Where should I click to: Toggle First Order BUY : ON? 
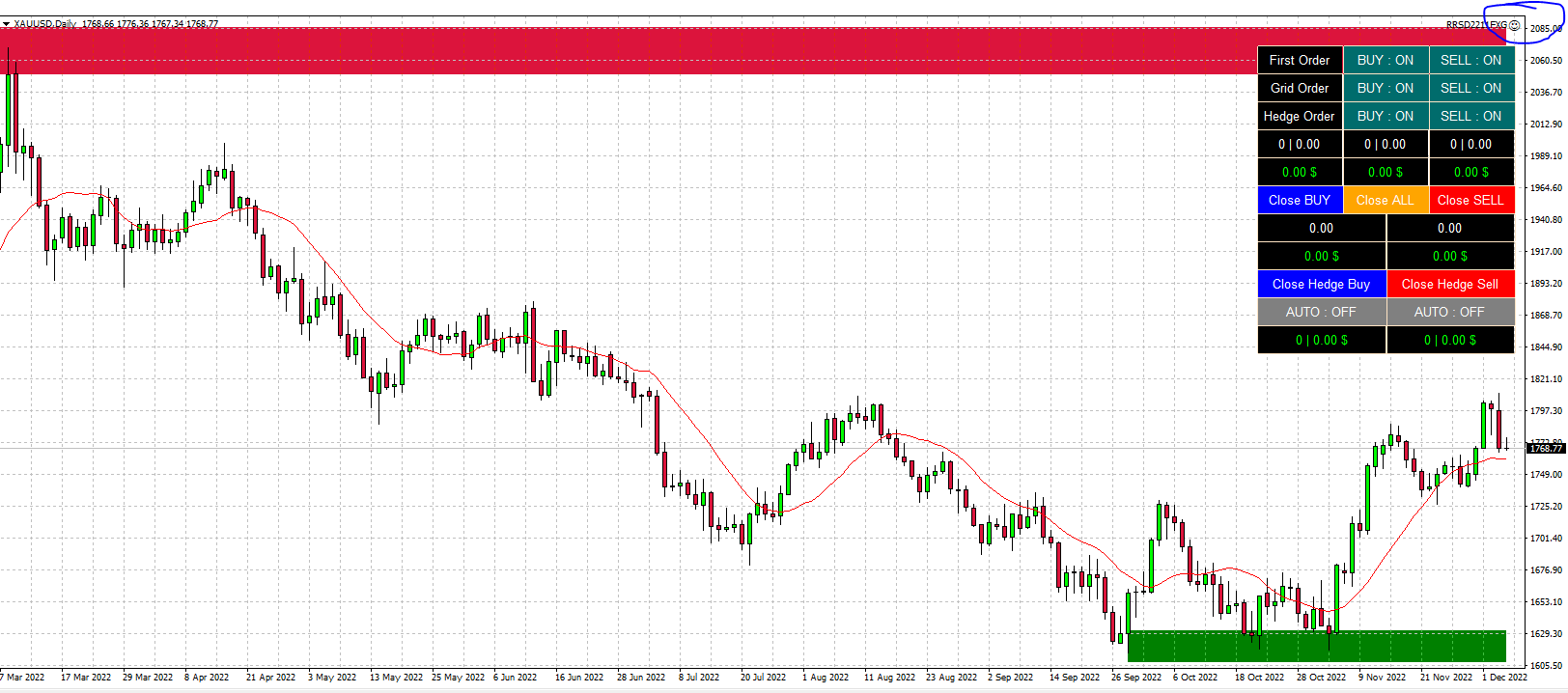[1385, 60]
